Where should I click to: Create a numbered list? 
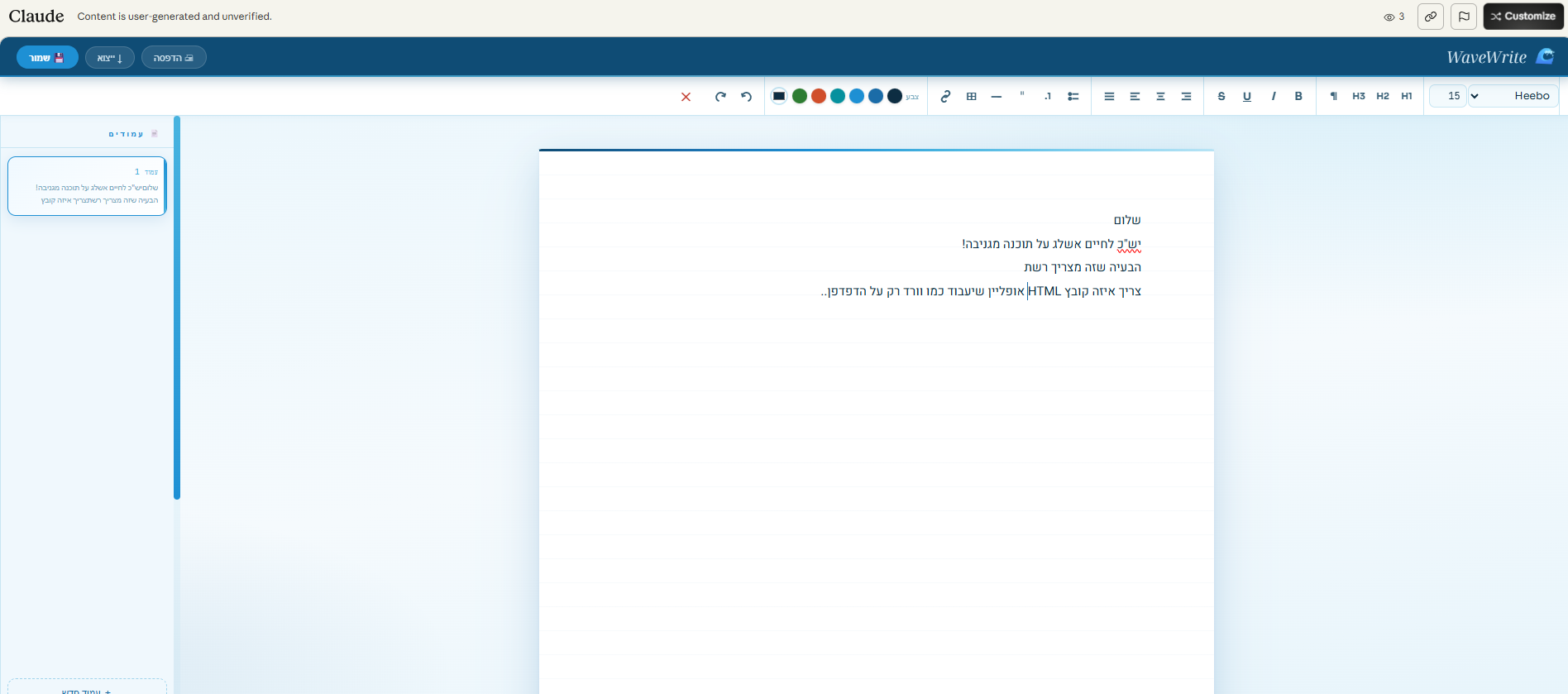[1048, 96]
